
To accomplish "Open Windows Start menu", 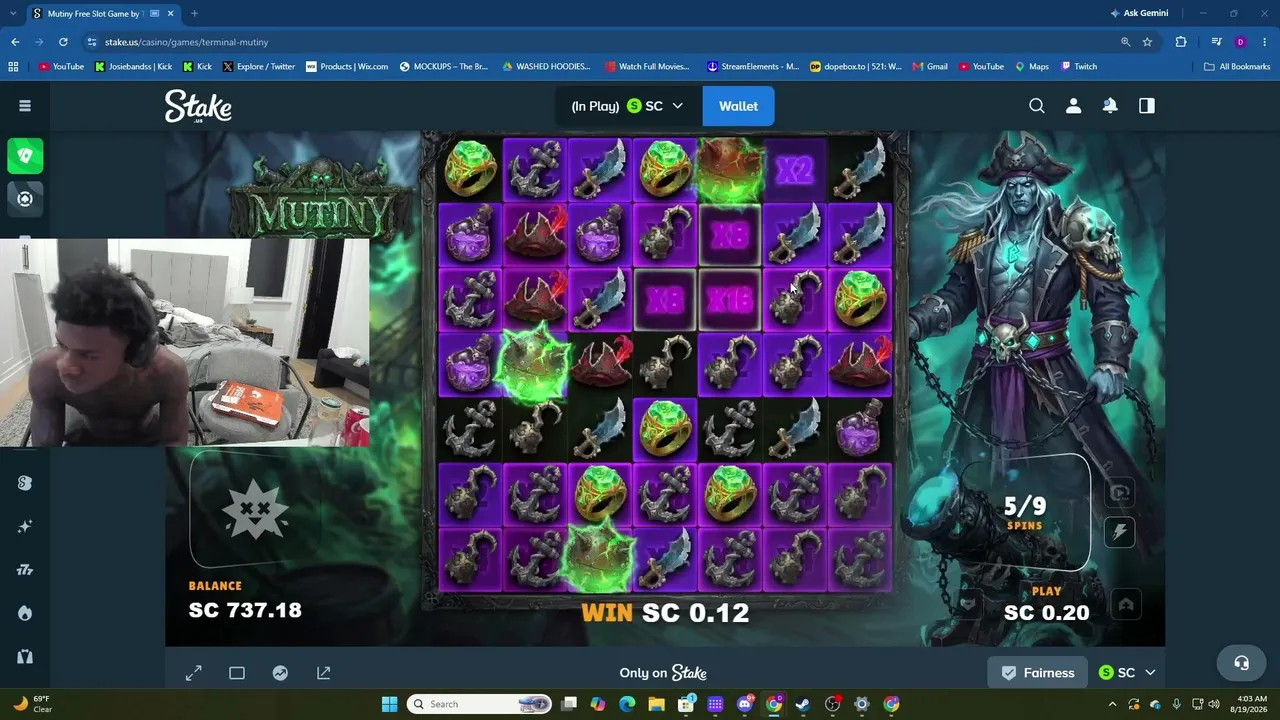I will click(x=389, y=704).
